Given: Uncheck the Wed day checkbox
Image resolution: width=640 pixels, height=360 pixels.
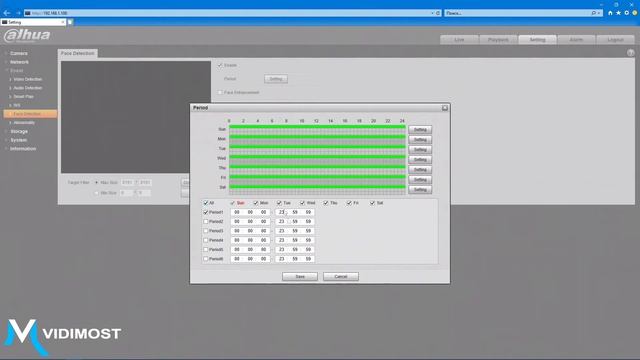Looking at the screenshot, I should (302, 203).
